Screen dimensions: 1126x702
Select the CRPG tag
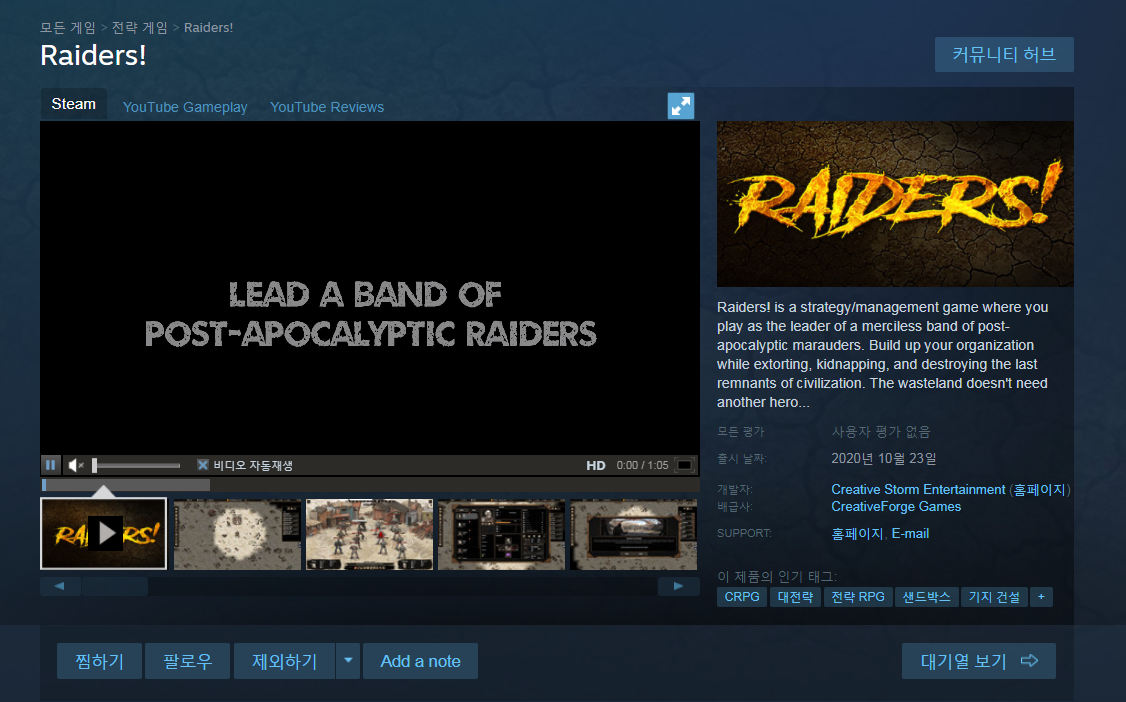(742, 596)
